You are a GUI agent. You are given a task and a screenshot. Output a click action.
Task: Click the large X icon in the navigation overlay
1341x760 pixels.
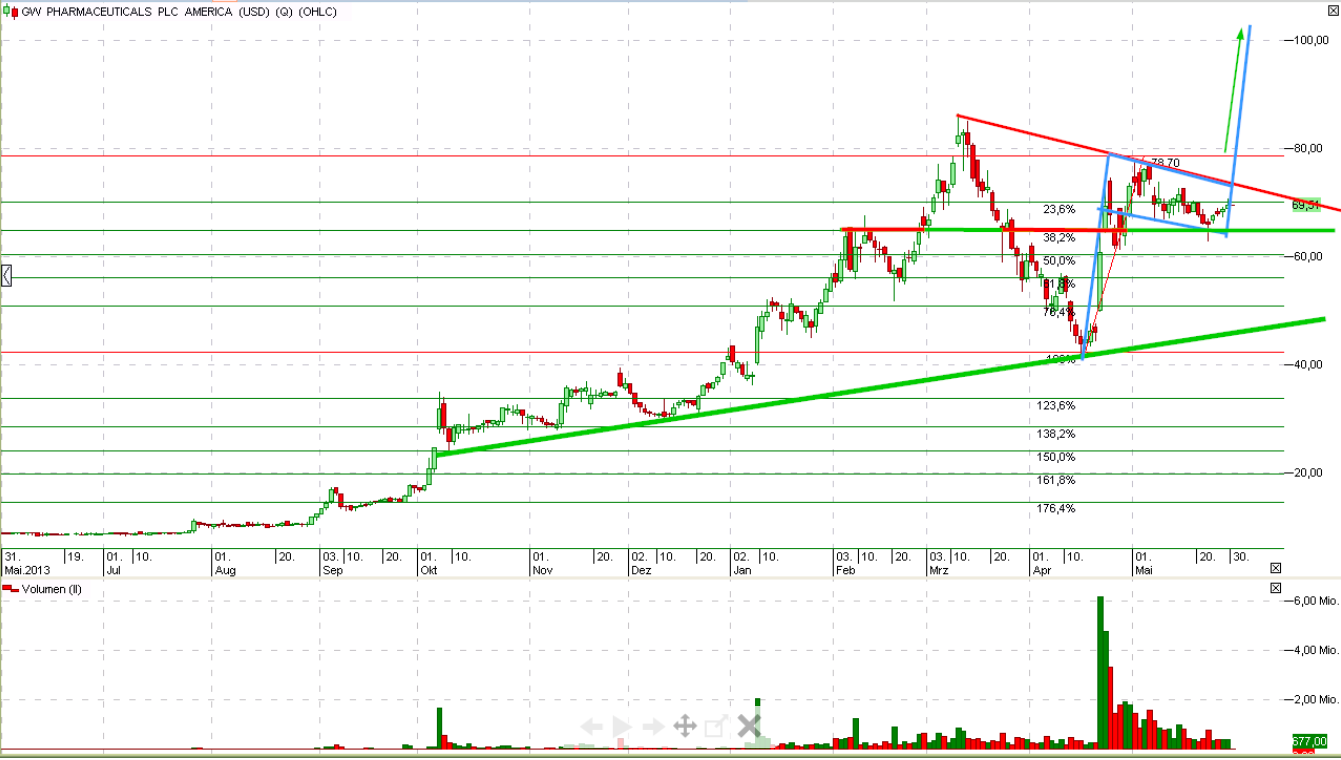pos(748,727)
